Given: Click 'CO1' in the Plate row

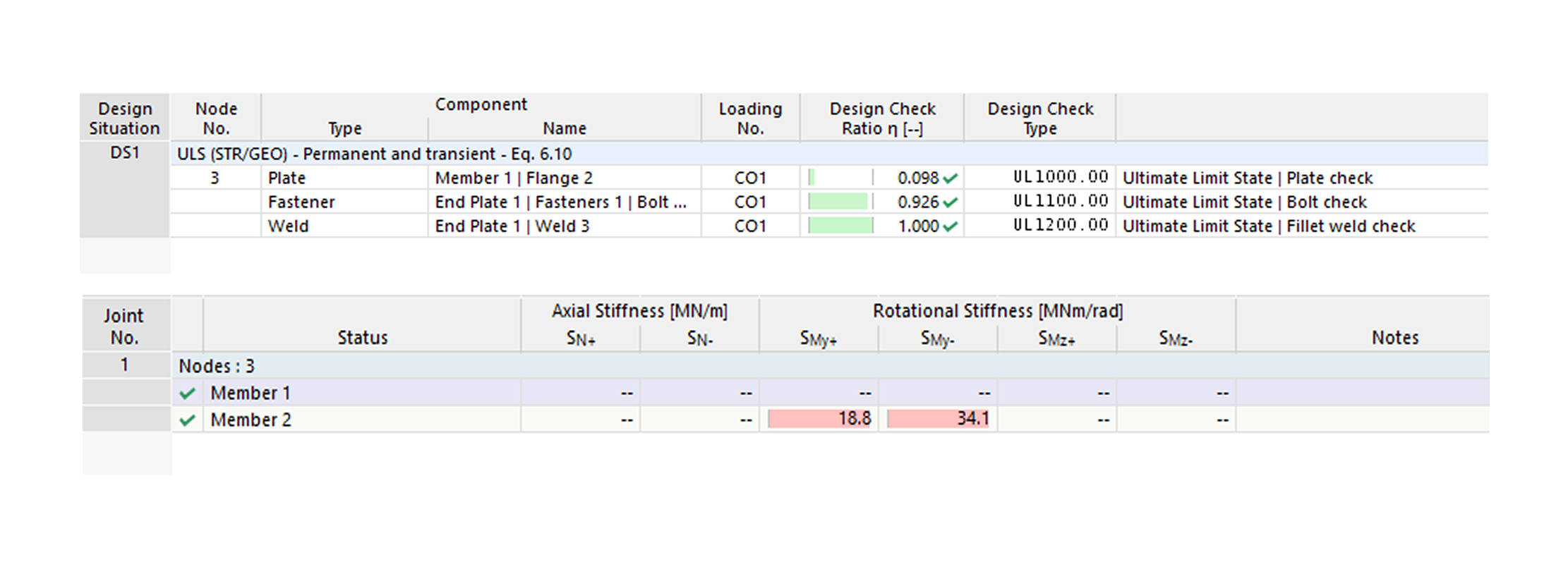Looking at the screenshot, I should (x=750, y=178).
